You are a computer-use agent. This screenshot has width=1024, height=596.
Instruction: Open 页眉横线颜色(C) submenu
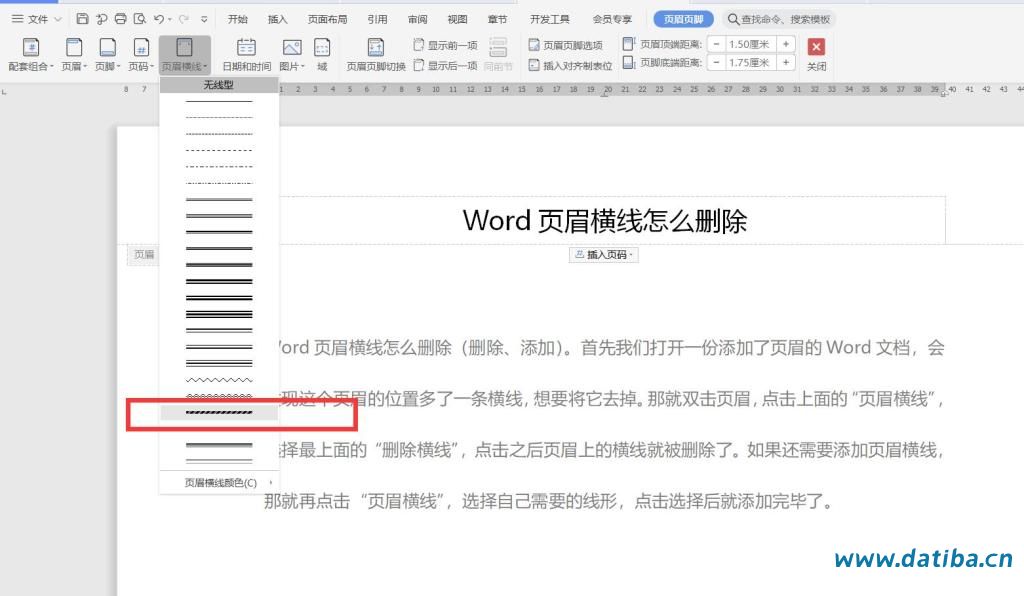pyautogui.click(x=219, y=482)
